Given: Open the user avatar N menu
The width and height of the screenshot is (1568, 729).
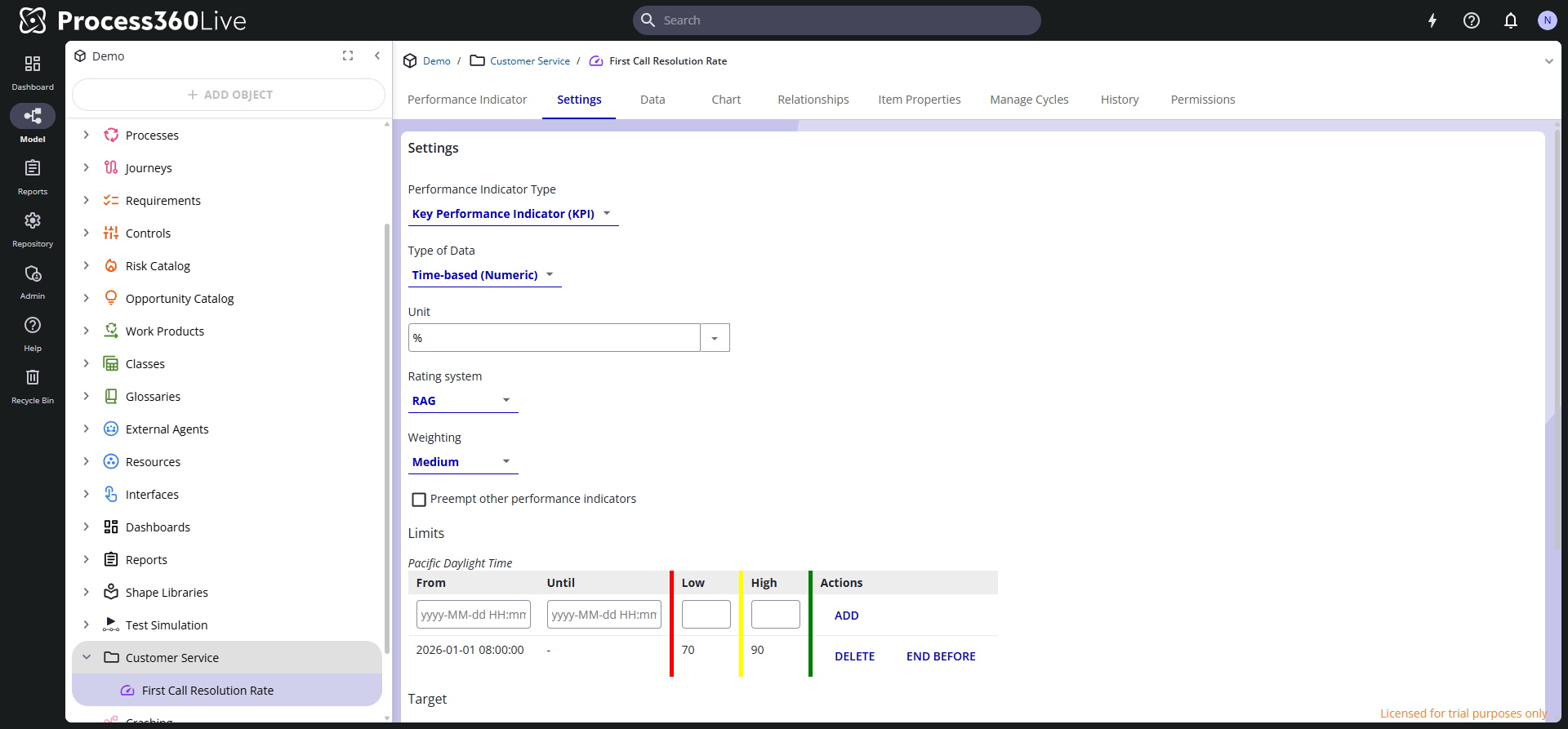Looking at the screenshot, I should click(x=1547, y=20).
